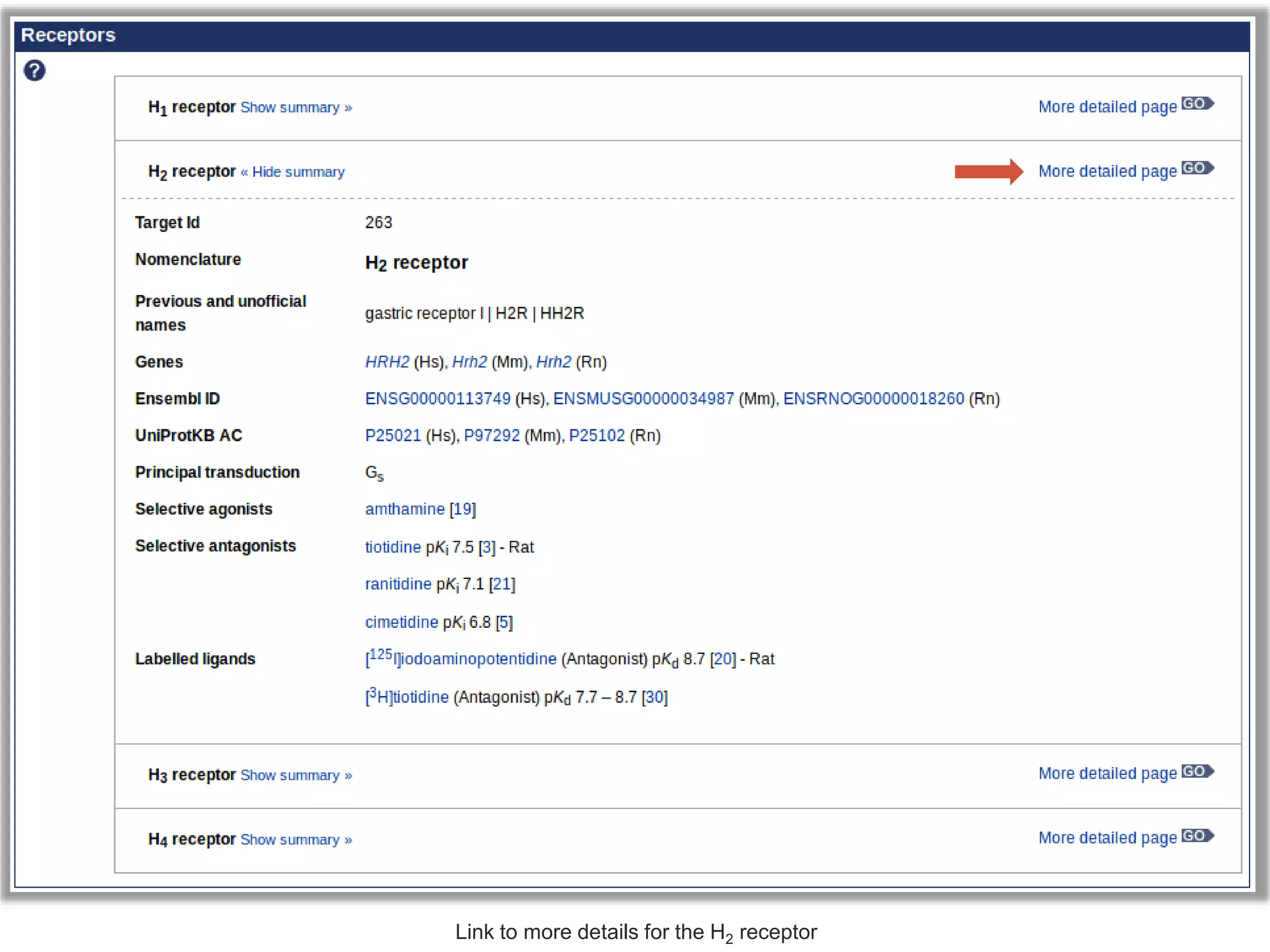Open the ranitidine antagonist link
Image resolution: width=1270 pixels, height=952 pixels.
398,584
